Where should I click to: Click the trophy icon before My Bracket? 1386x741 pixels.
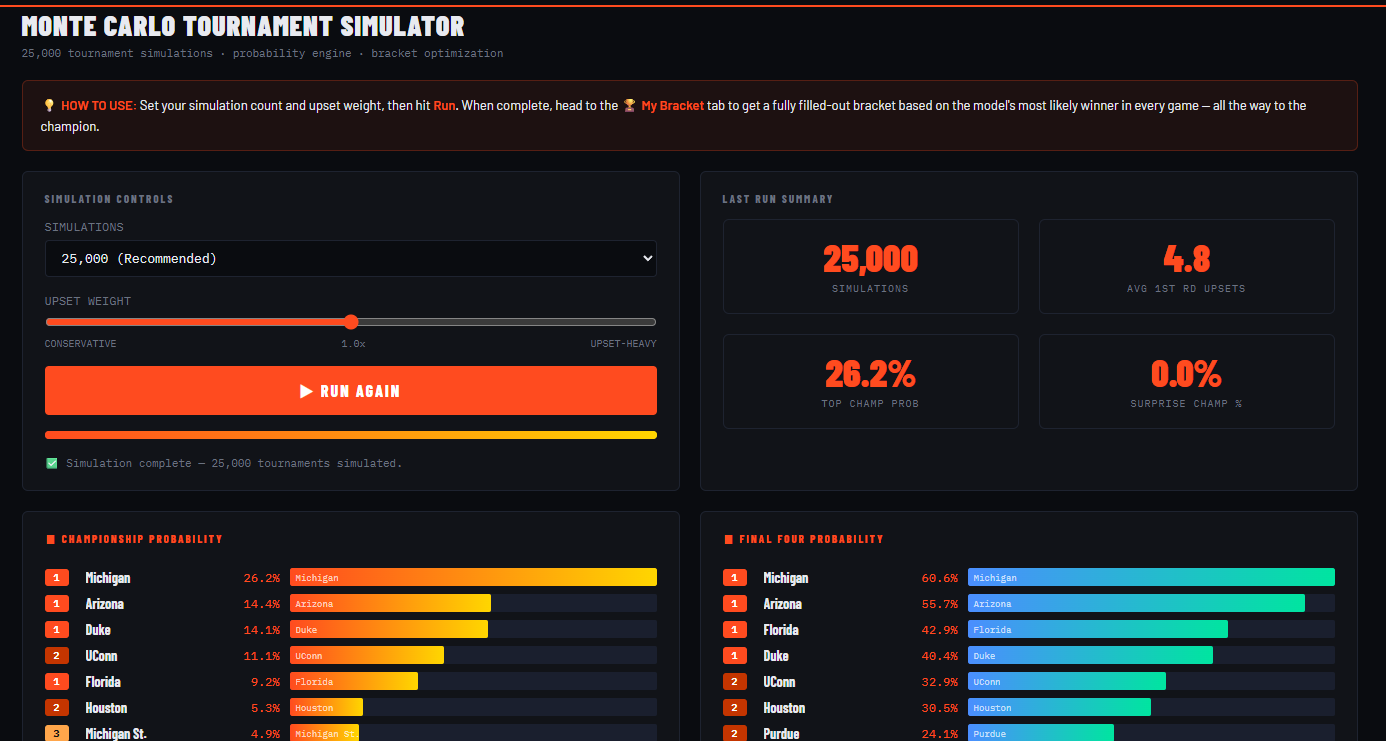(x=630, y=105)
